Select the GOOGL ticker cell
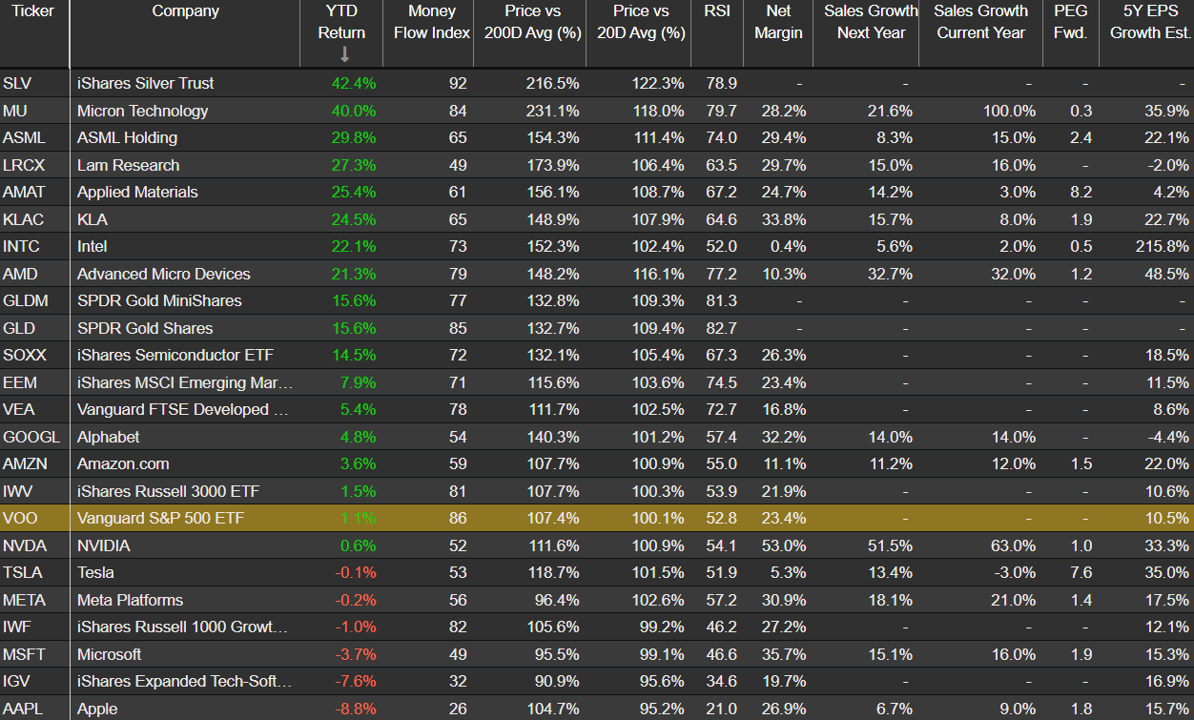This screenshot has height=720, width=1194. [31, 438]
